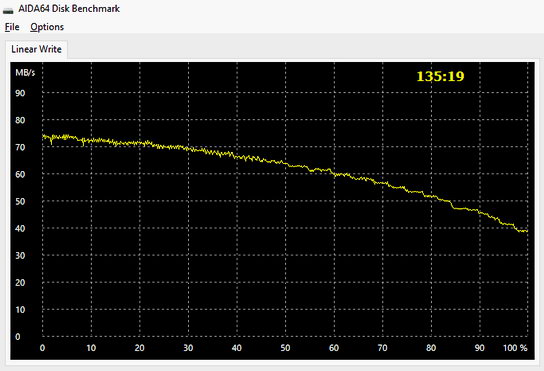Open the Options menu
Image resolution: width=544 pixels, height=371 pixels.
coord(47,27)
